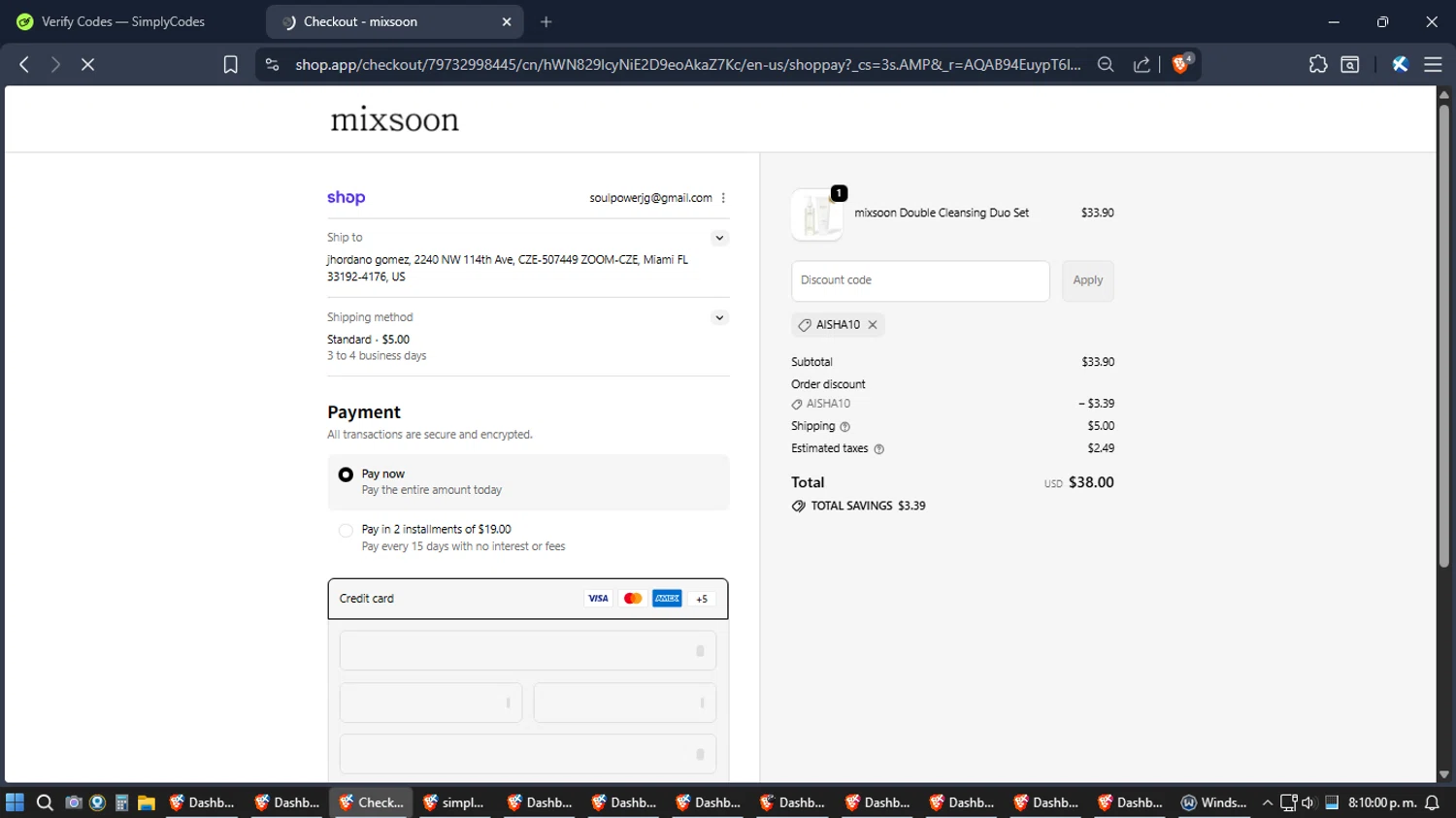1456x818 pixels.
Task: Open the browser extensions puzzle icon
Action: (1317, 64)
